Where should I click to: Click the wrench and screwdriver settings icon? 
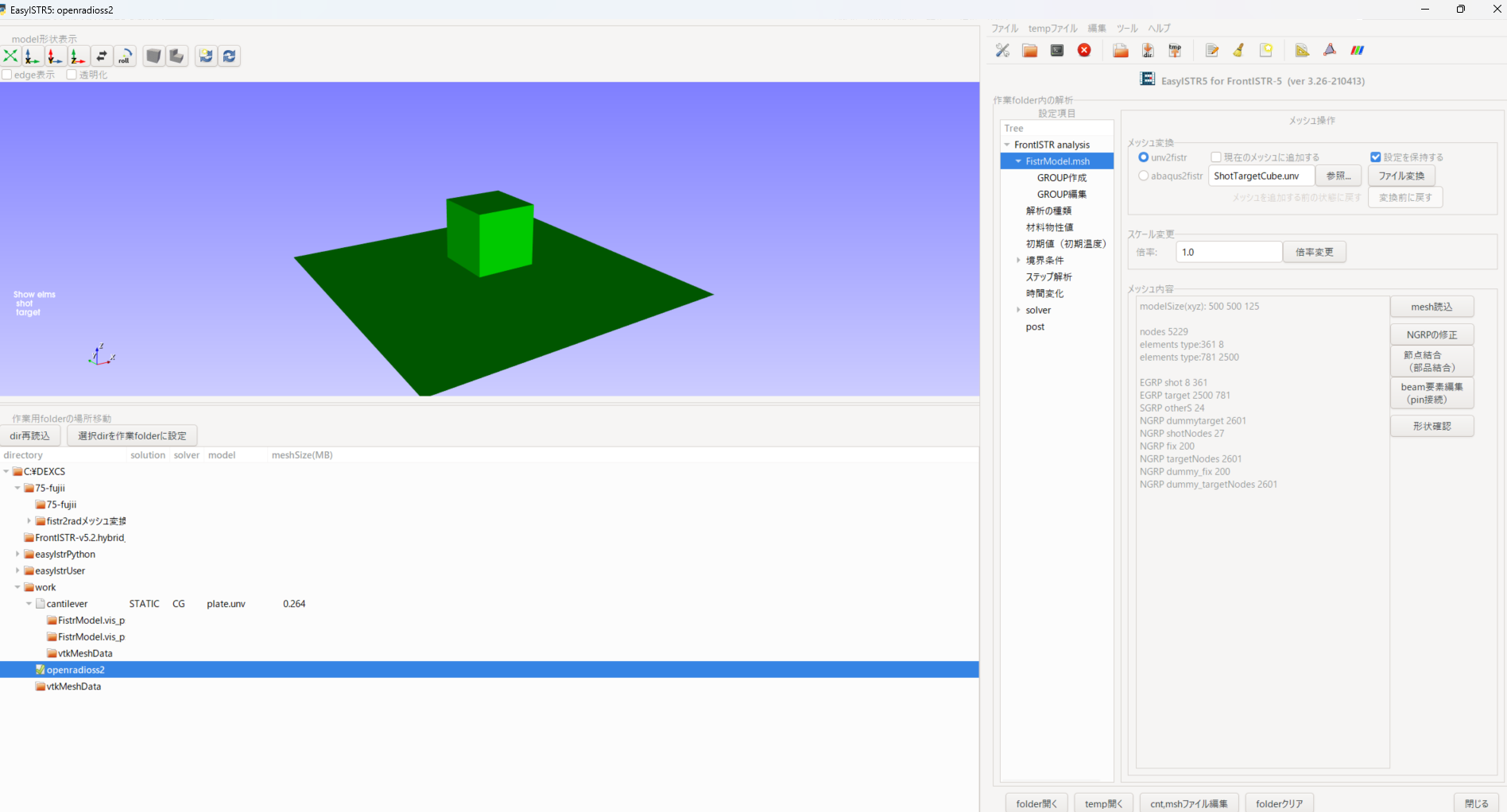(x=1002, y=50)
